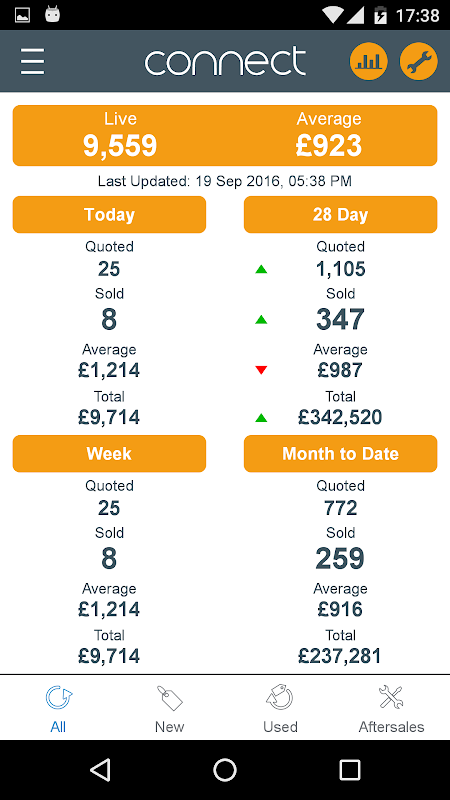The image size is (450, 800).
Task: Switch to the New tab
Action: pos(169,710)
